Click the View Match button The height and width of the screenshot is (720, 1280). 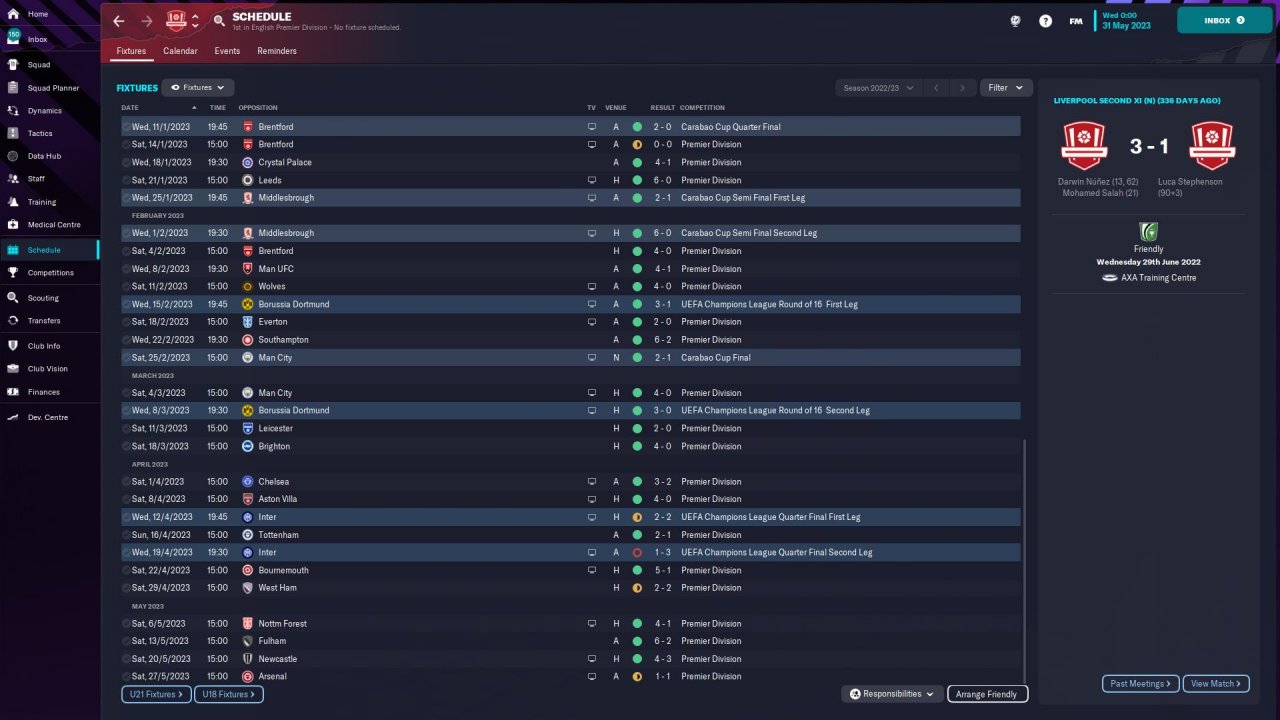point(1216,684)
